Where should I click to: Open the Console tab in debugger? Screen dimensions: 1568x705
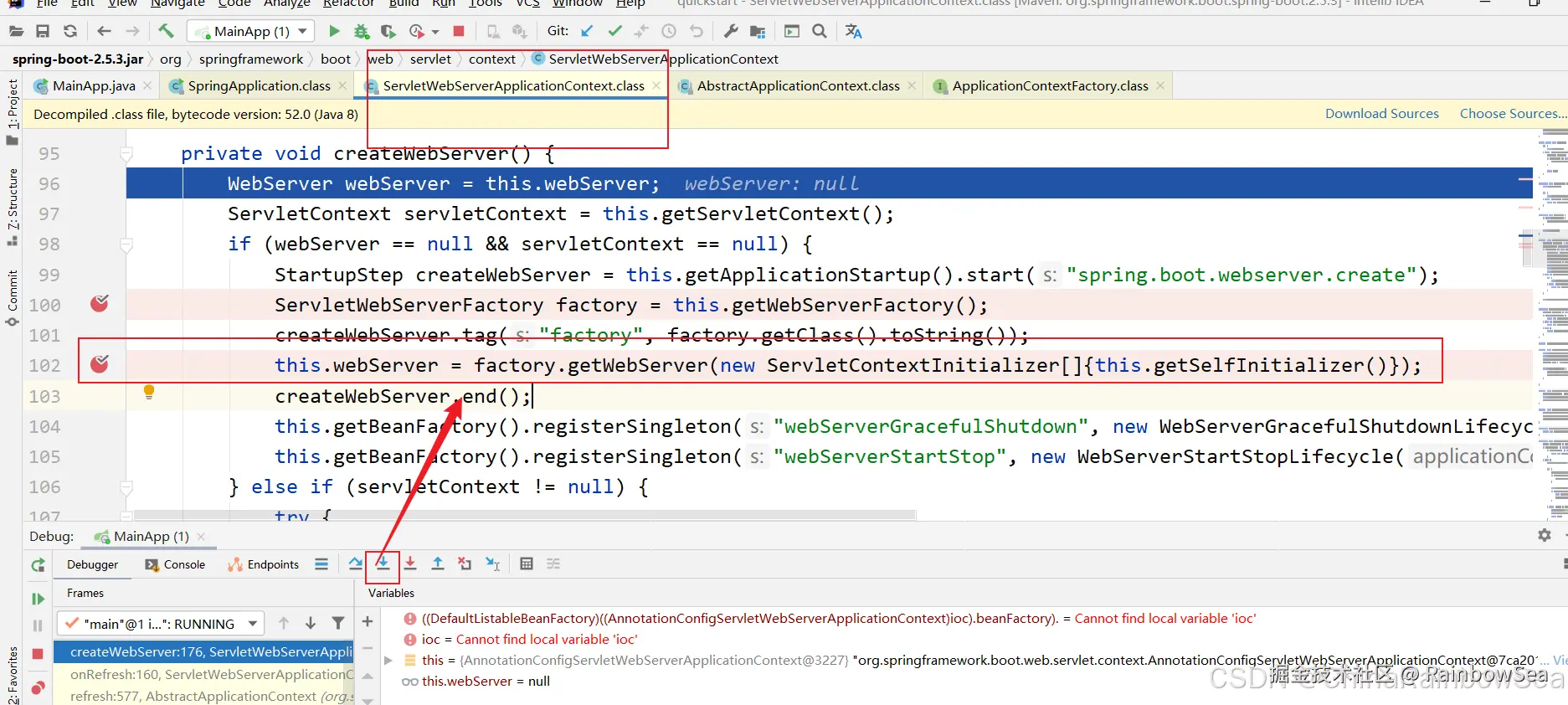175,564
